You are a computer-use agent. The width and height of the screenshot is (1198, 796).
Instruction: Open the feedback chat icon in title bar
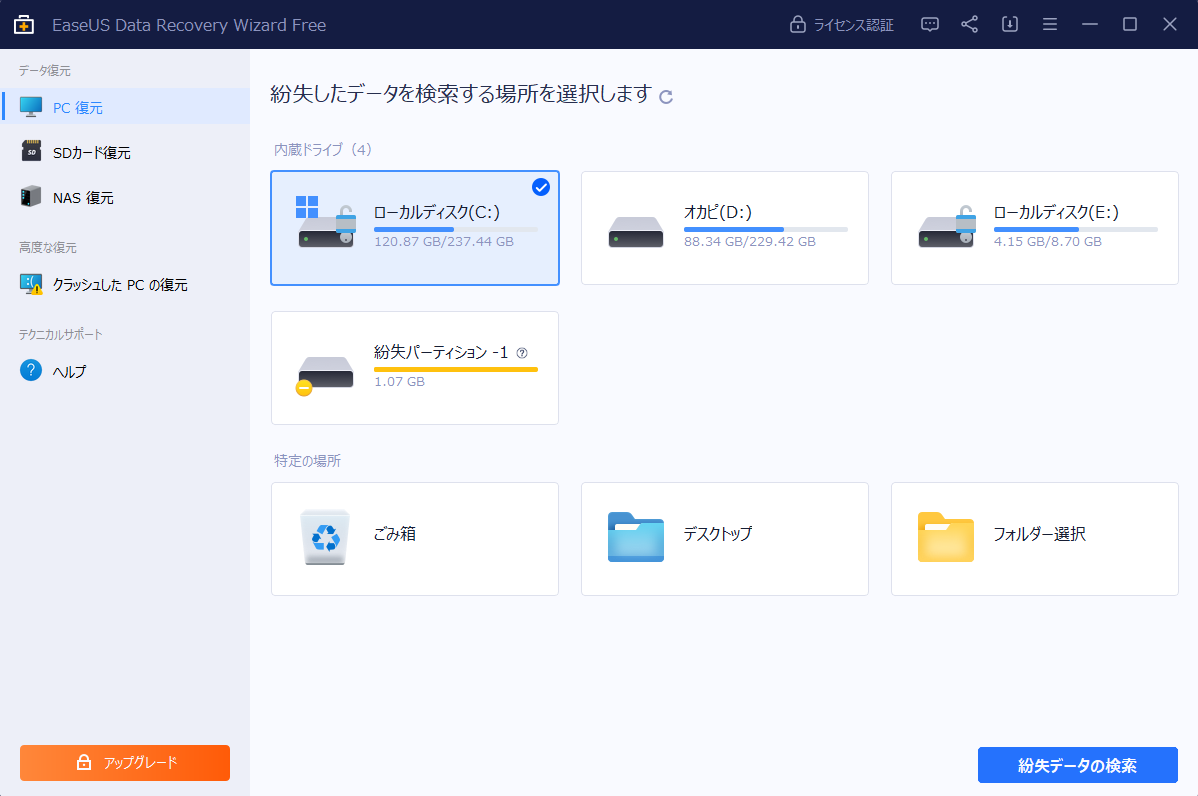[929, 23]
